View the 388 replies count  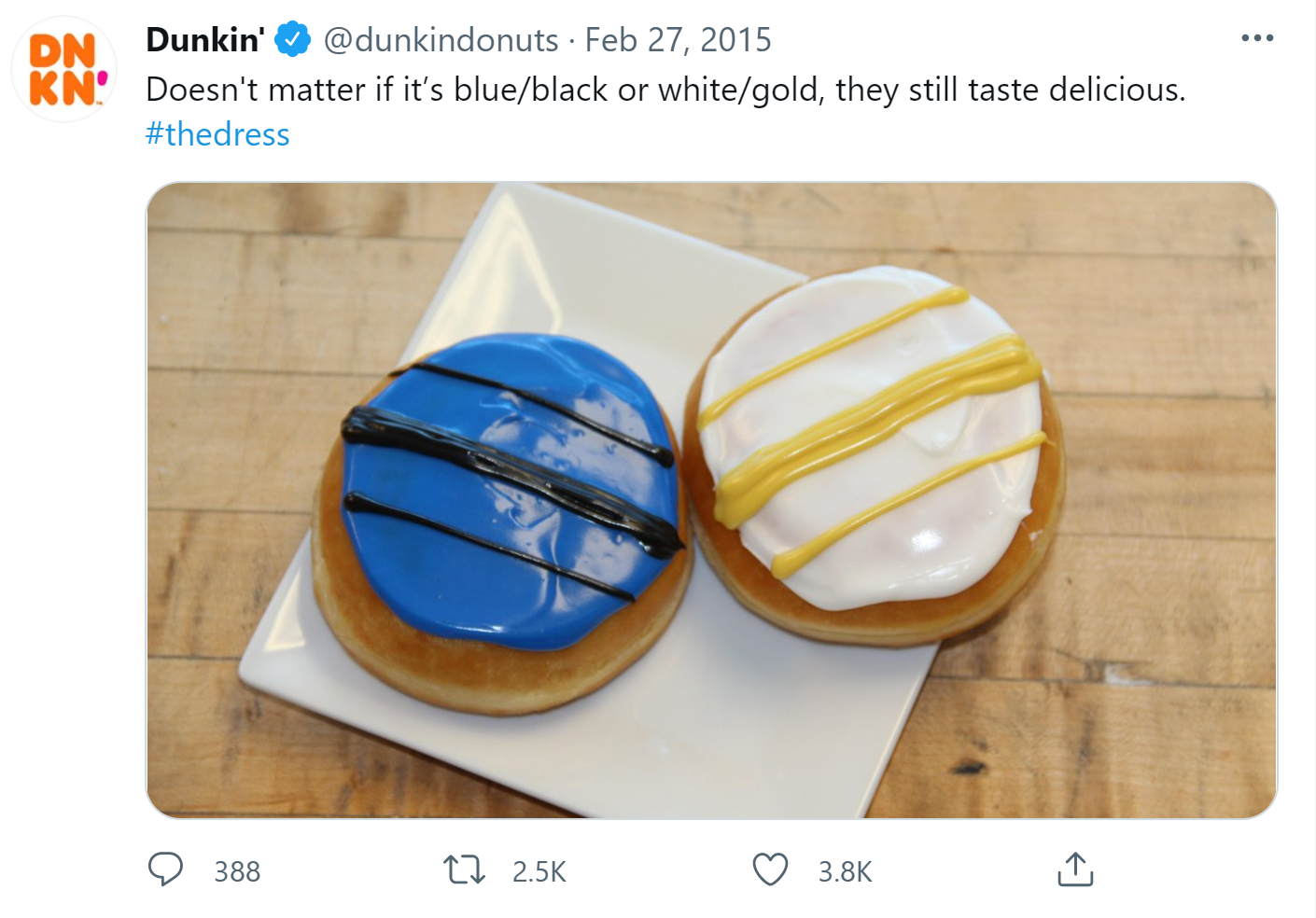point(236,871)
